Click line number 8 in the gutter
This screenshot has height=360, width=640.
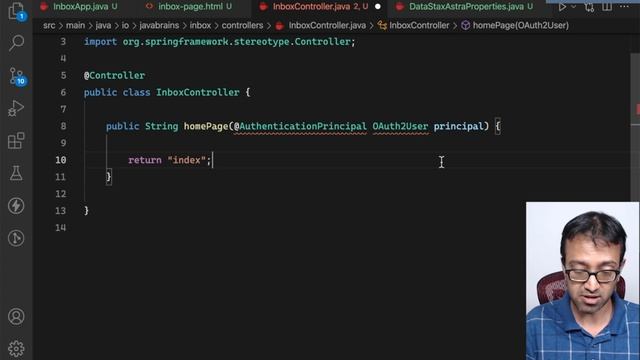click(x=63, y=126)
